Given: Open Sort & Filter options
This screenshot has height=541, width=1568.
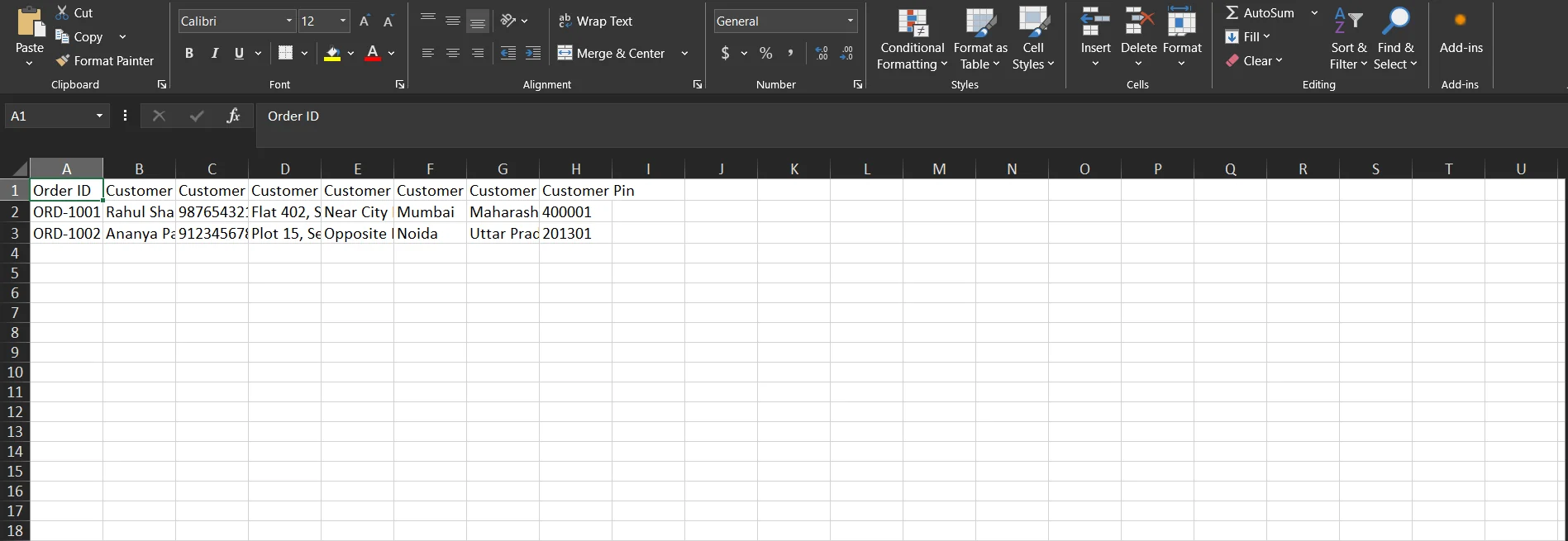Looking at the screenshot, I should click(x=1348, y=39).
